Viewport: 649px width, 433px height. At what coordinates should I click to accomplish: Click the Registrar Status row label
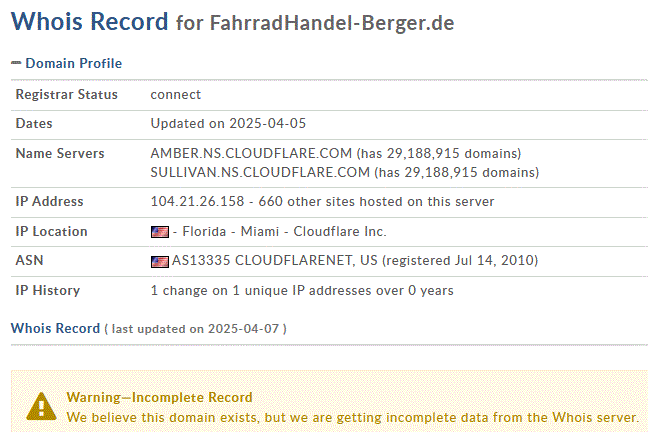66,94
